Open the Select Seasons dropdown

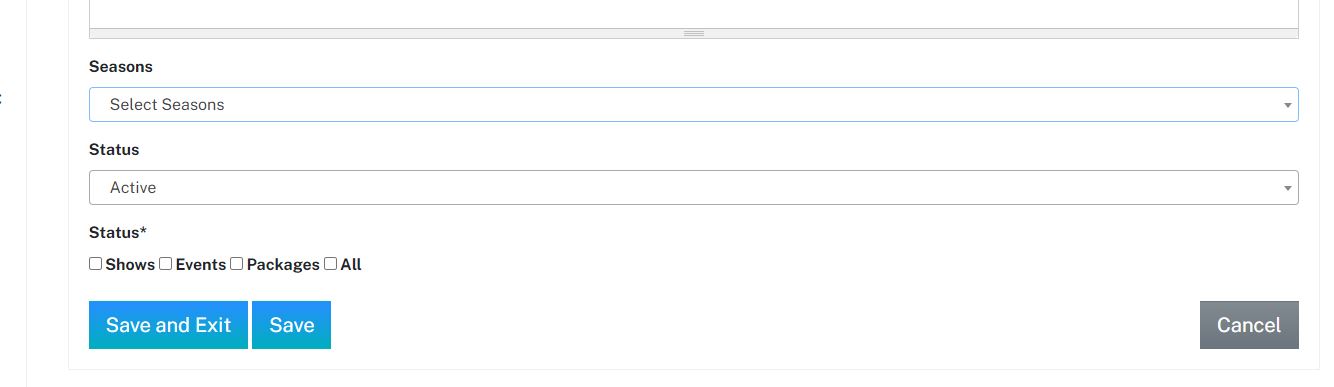(693, 105)
